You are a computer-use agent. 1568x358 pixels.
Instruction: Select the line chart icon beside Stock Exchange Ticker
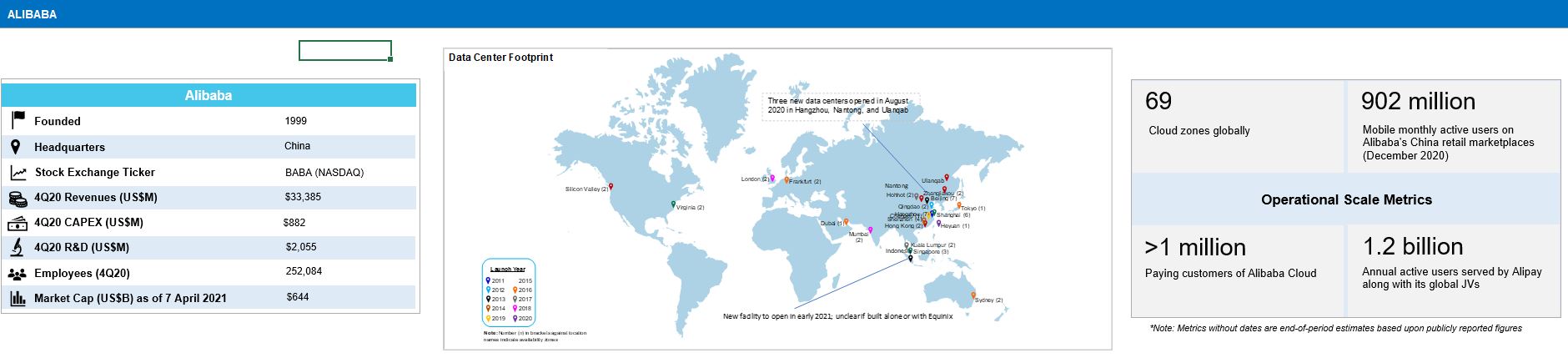(18, 173)
